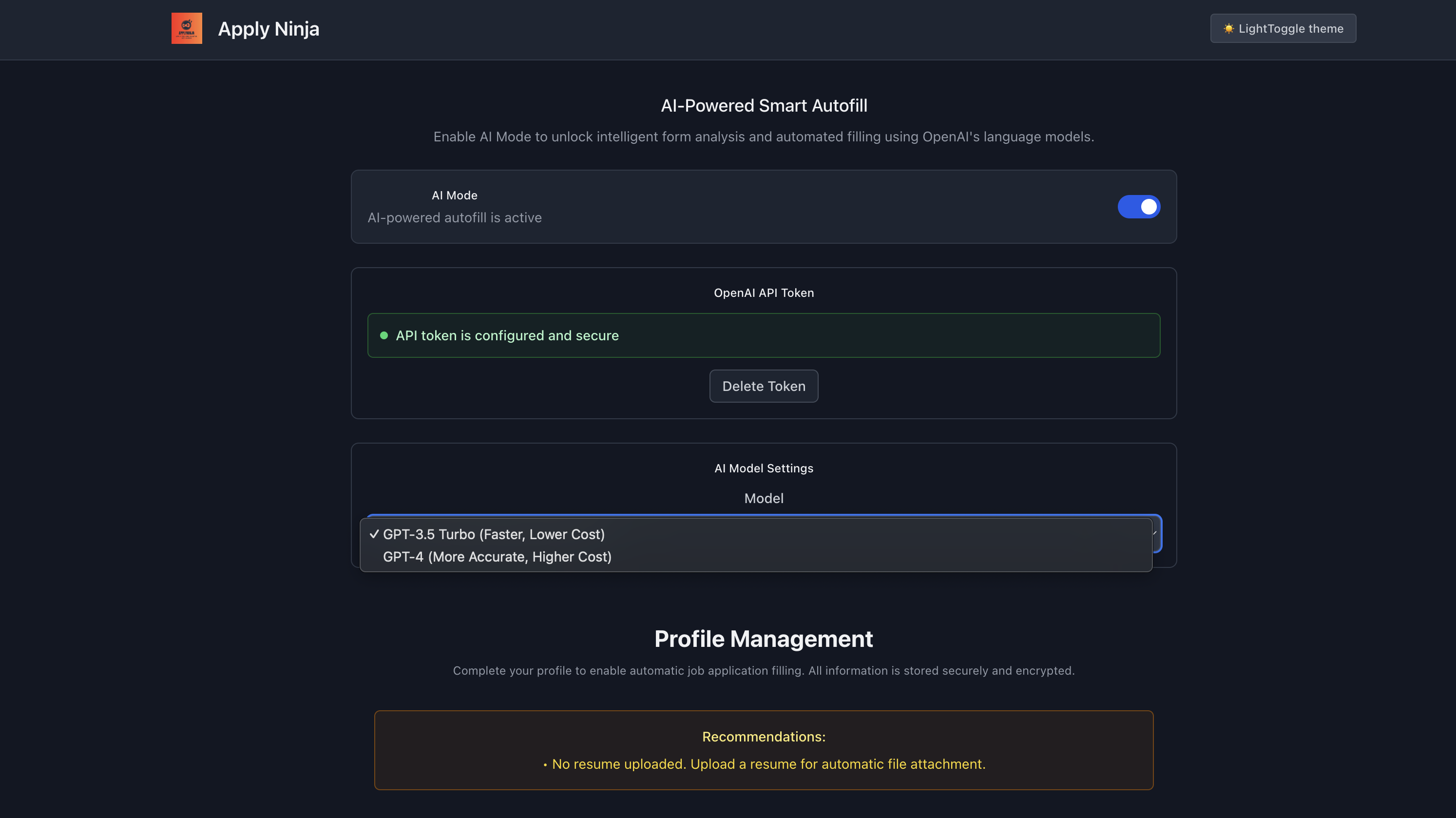Click the AI Model Settings label
The height and width of the screenshot is (818, 1456).
pos(763,468)
